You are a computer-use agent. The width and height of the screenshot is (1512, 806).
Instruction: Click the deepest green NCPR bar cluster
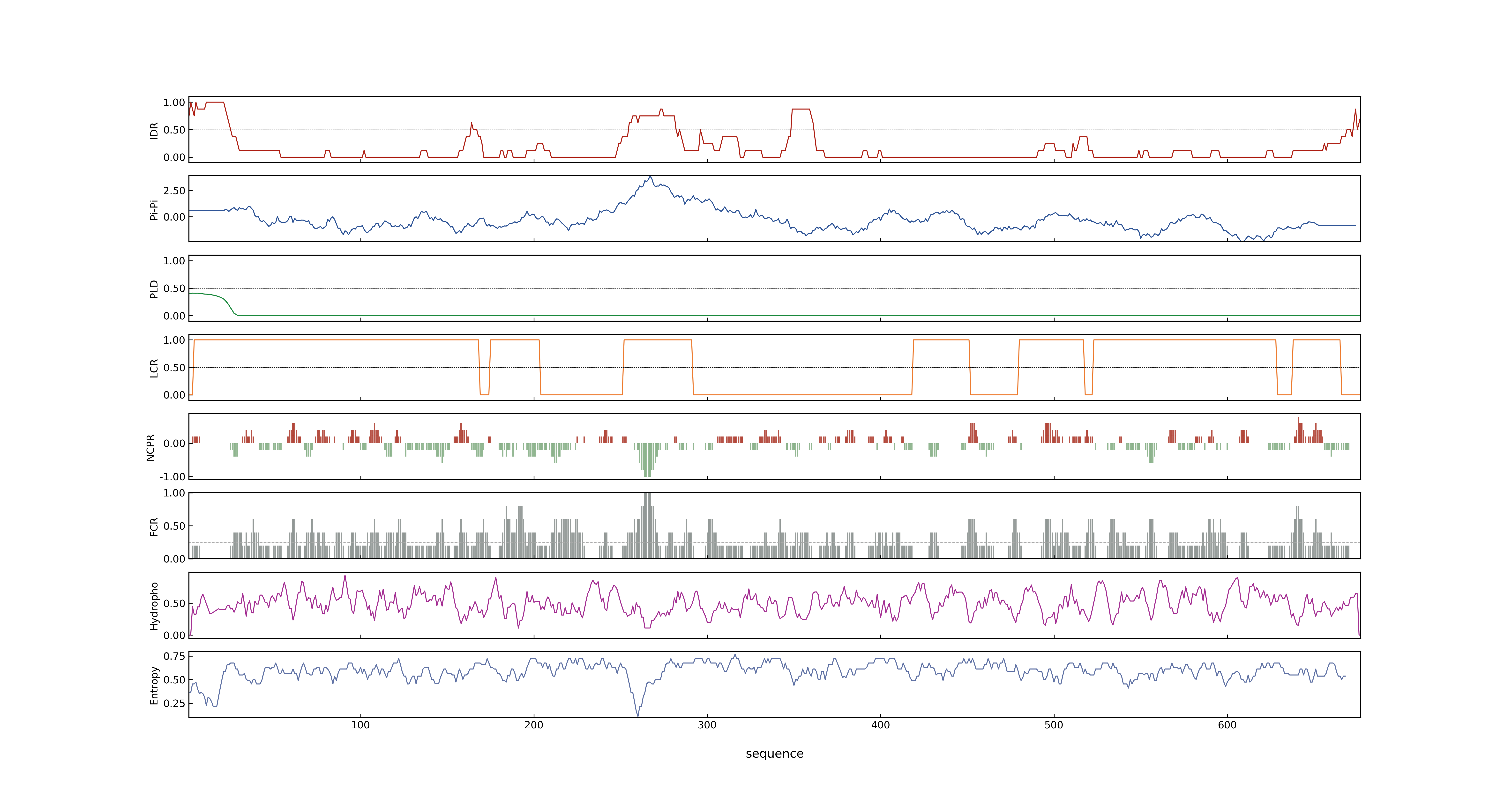(647, 460)
